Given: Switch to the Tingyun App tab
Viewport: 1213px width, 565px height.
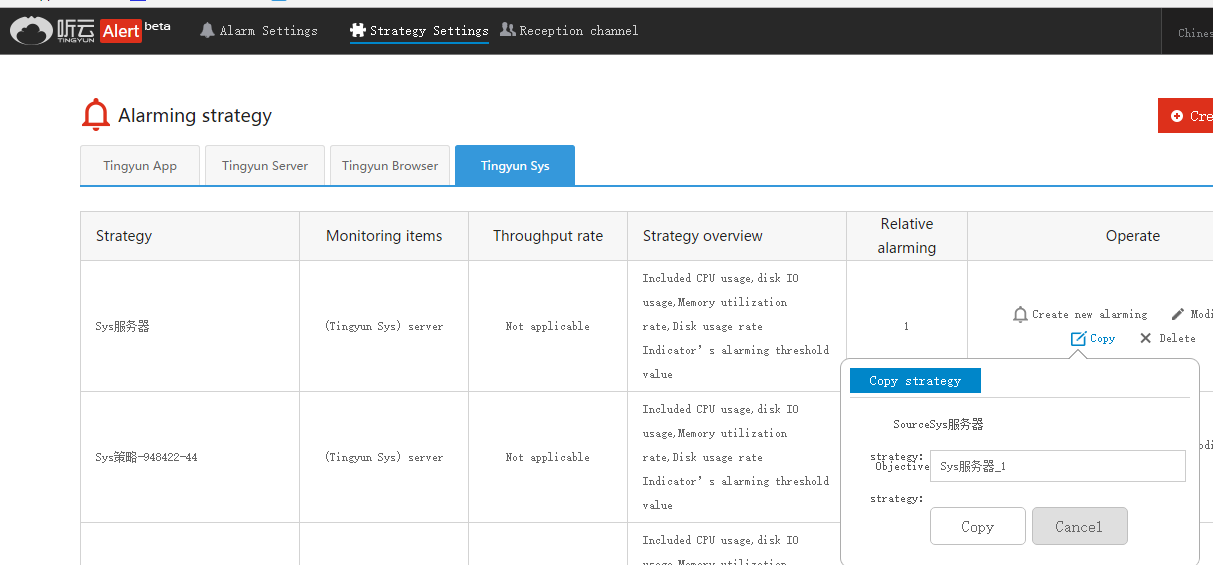Looking at the screenshot, I should tap(140, 166).
